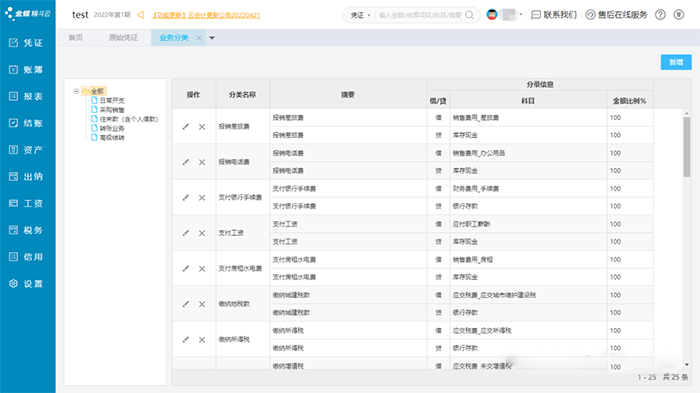This screenshot has height=393, width=700.
Task: Open the 账簿 module in sidebar
Action: pos(26,70)
